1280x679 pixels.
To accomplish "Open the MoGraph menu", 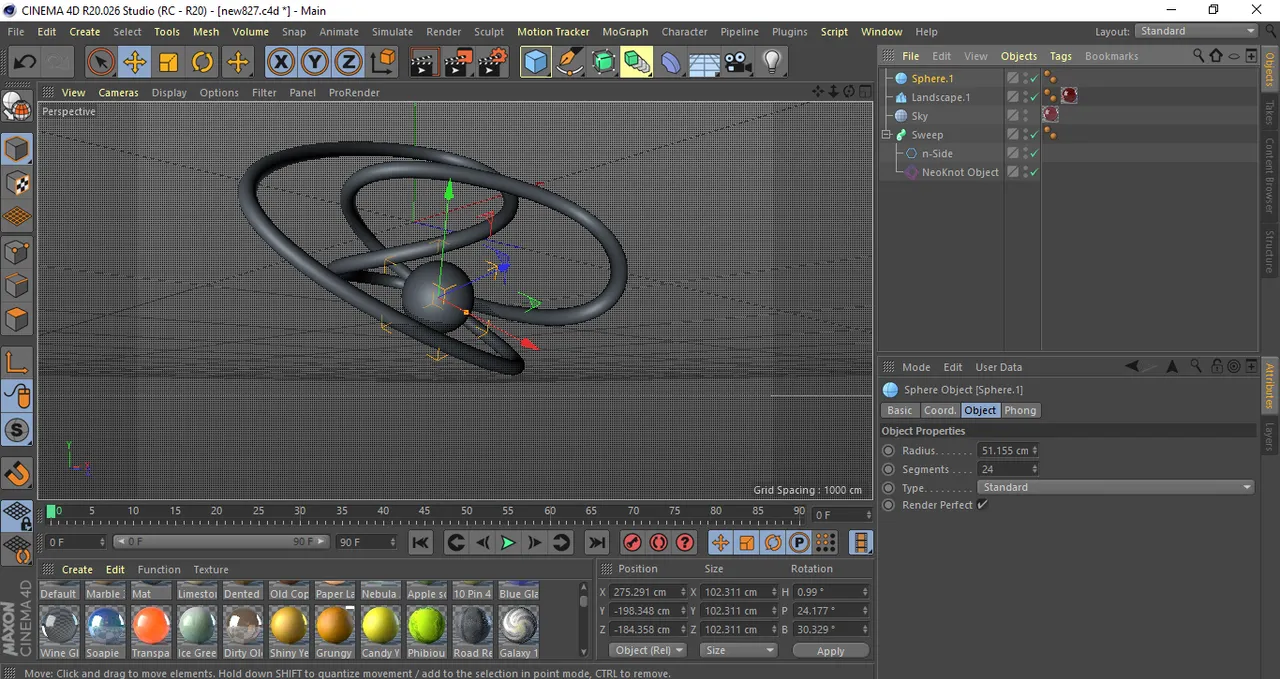I will [625, 32].
